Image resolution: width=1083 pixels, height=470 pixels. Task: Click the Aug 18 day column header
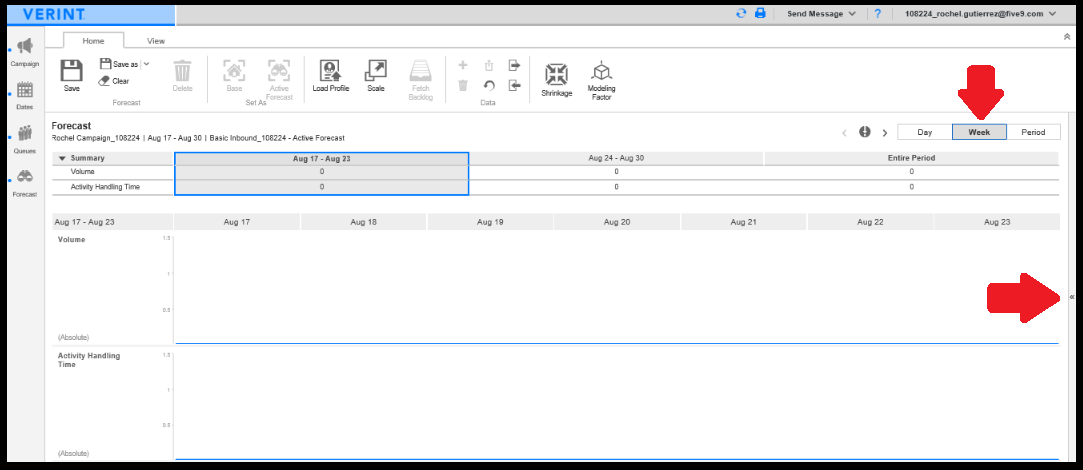[x=363, y=222]
